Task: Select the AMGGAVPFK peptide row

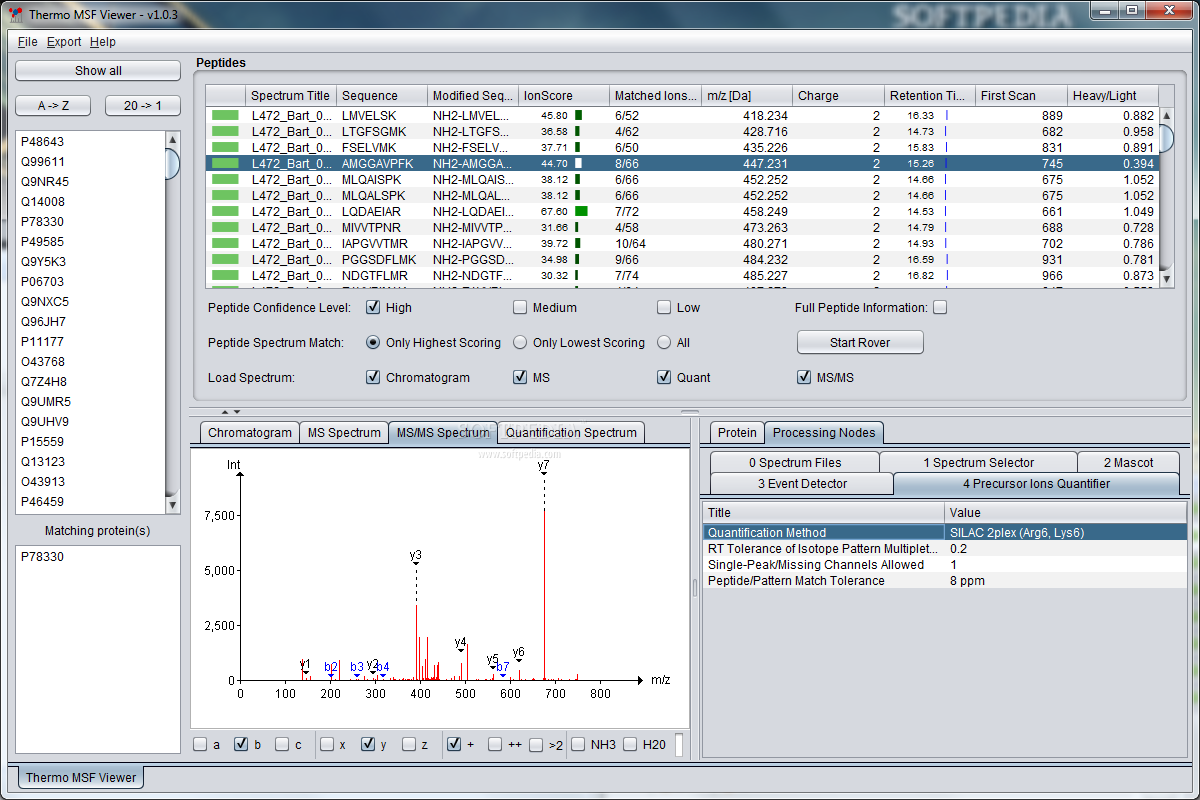Action: click(683, 163)
